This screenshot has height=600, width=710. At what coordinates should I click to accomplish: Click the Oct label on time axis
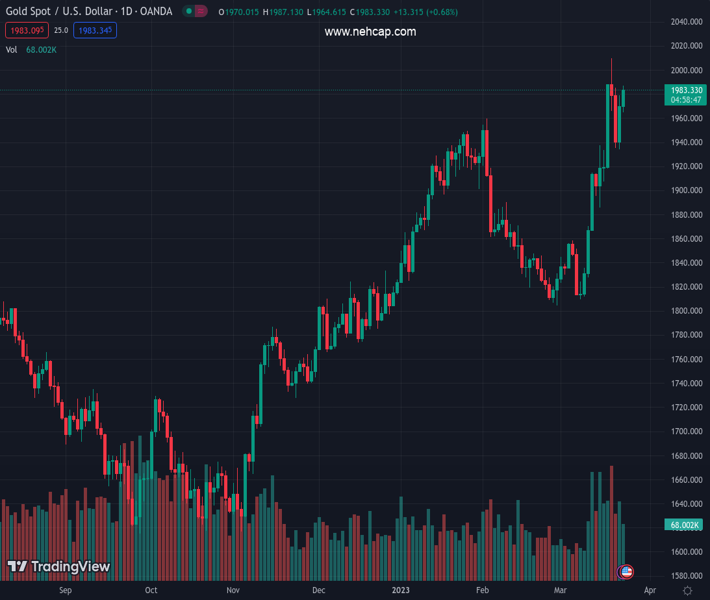(151, 590)
